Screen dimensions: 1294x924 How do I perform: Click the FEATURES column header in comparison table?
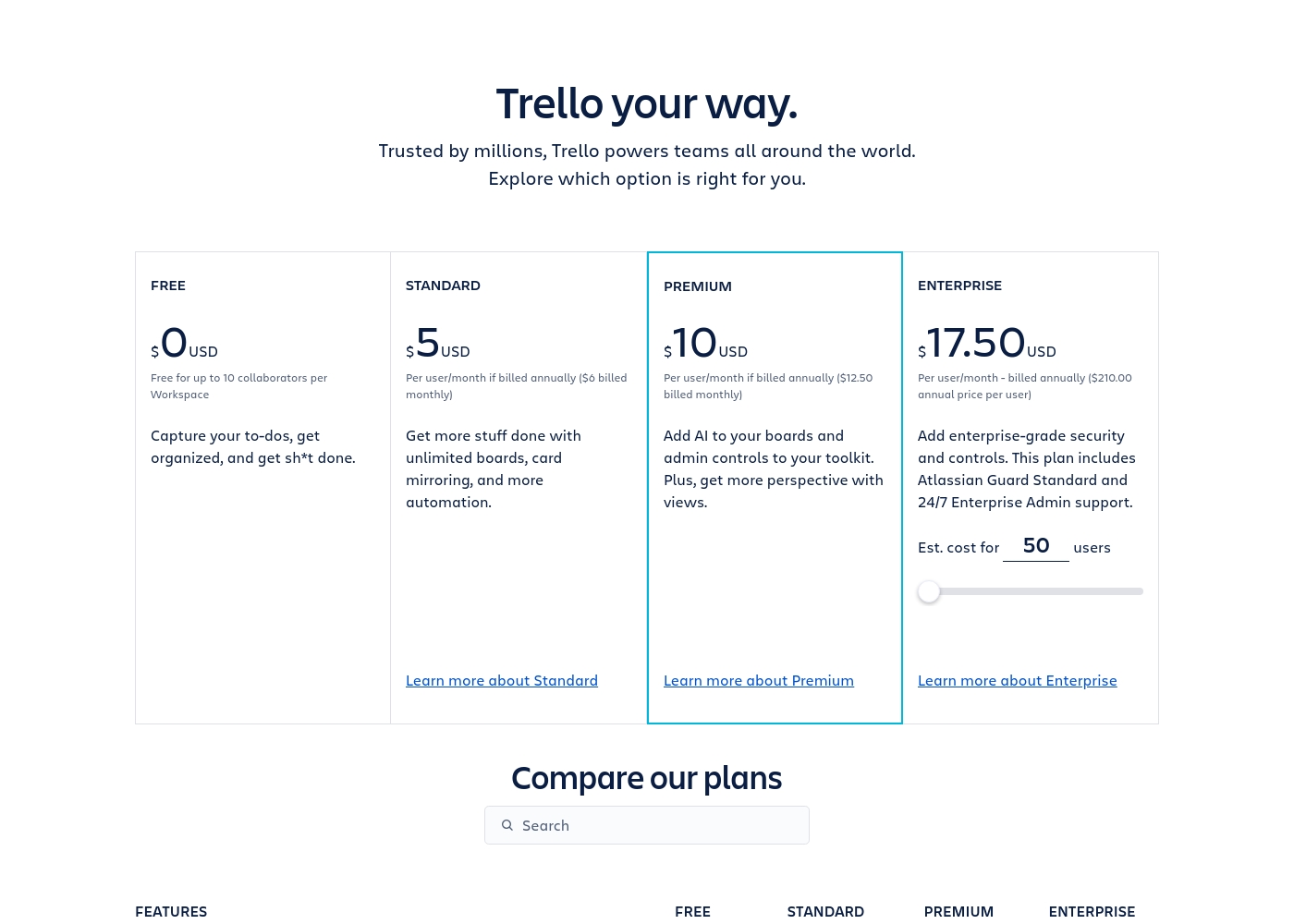[171, 911]
